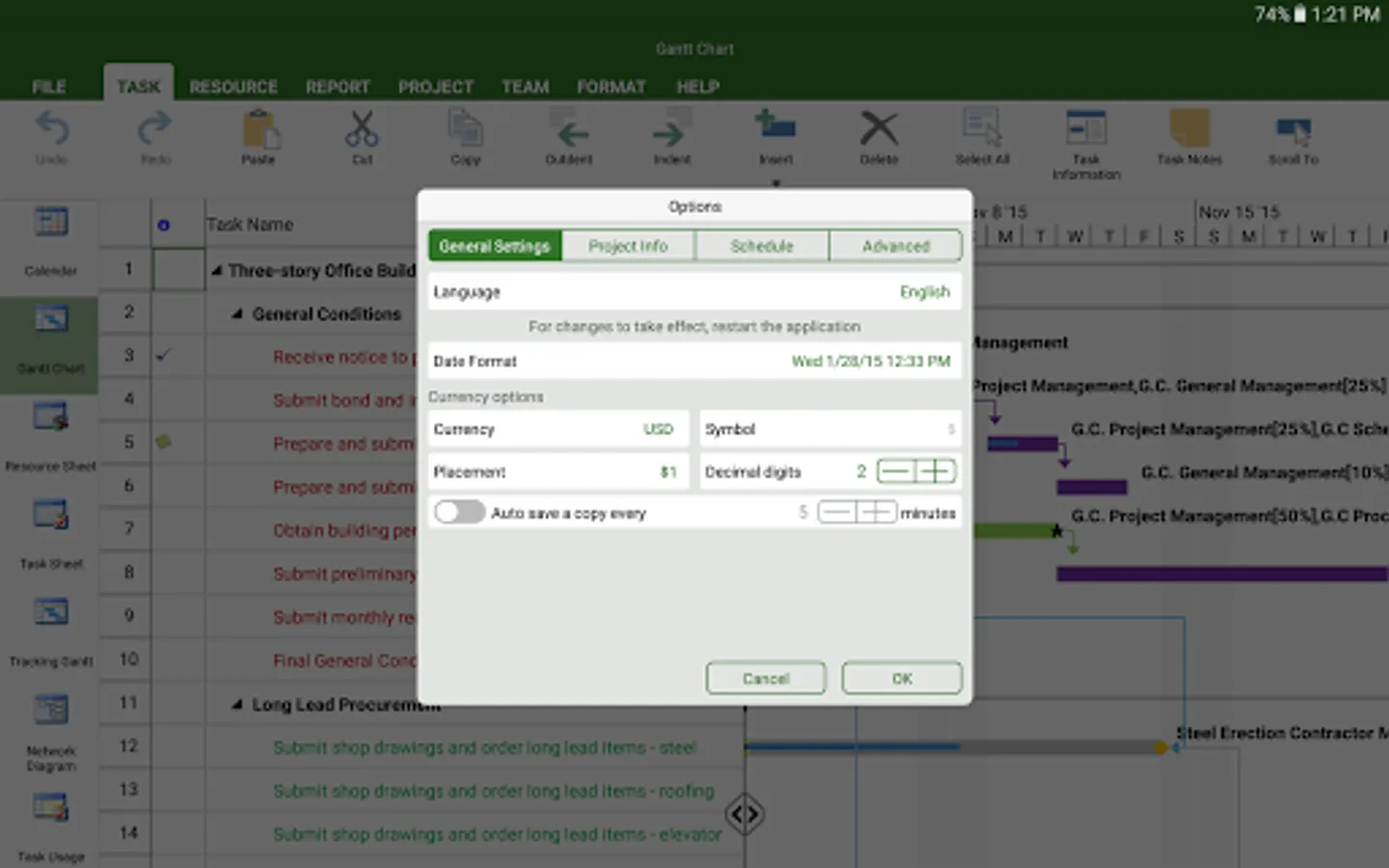Click the Cut scissors icon

[x=362, y=129]
